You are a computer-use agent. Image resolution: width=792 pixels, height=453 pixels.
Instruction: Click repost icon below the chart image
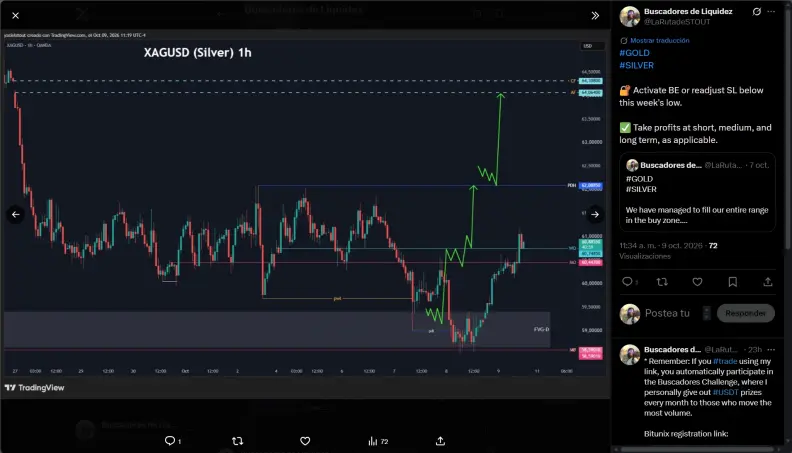[x=237, y=441]
